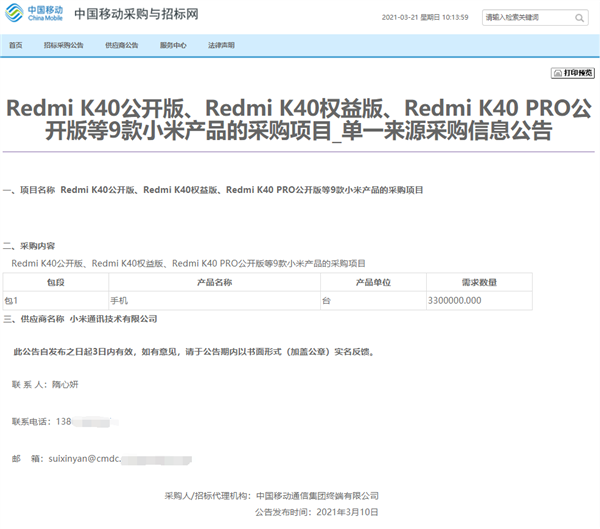
Task: Click the 3300000.000 quantity cell
Action: click(x=479, y=300)
